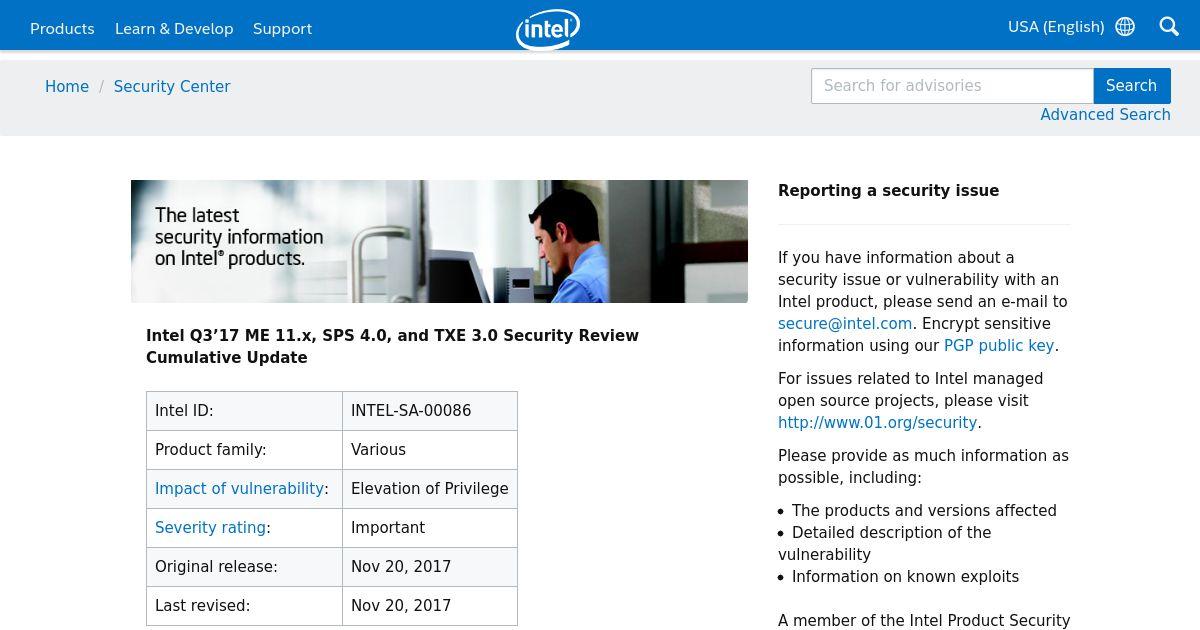Click 'The products and versions affected' bullet

click(924, 511)
